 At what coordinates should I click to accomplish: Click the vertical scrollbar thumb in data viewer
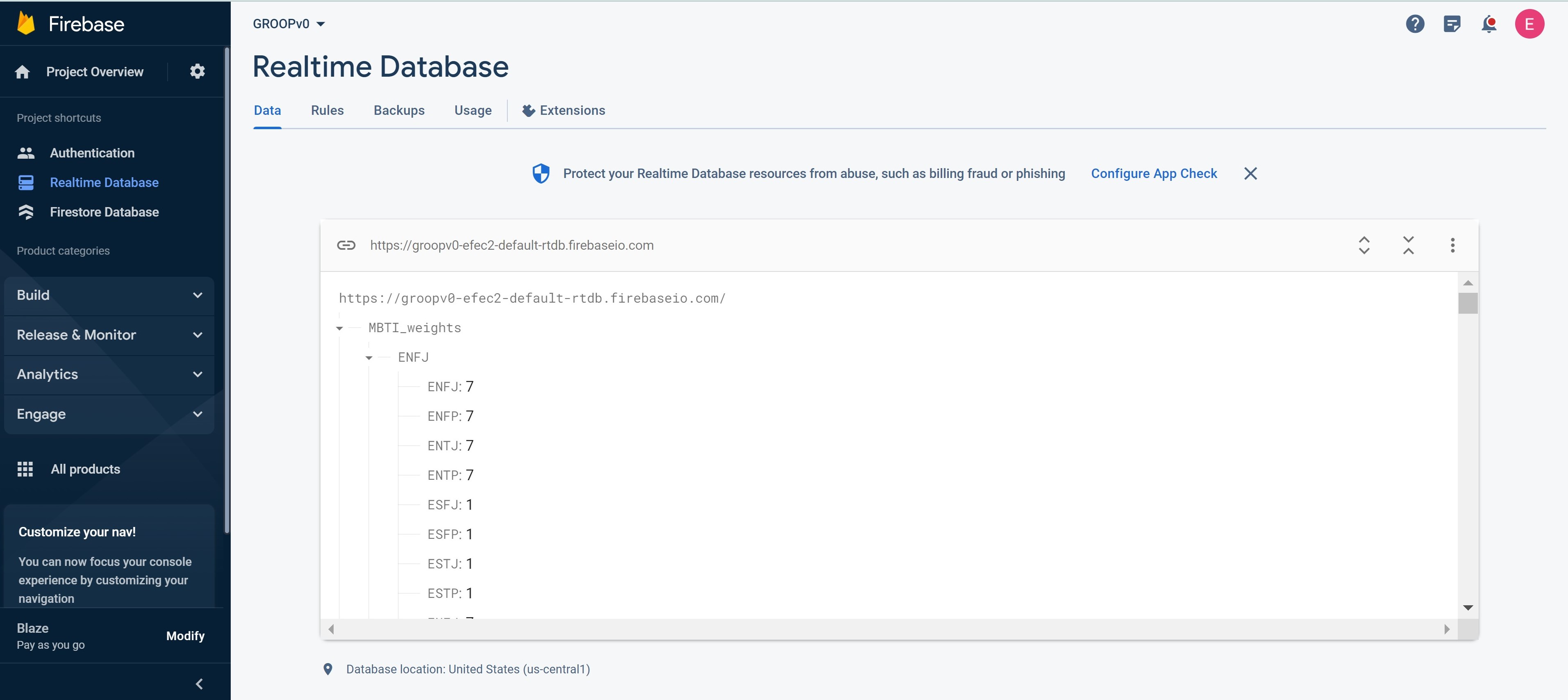coord(1468,303)
